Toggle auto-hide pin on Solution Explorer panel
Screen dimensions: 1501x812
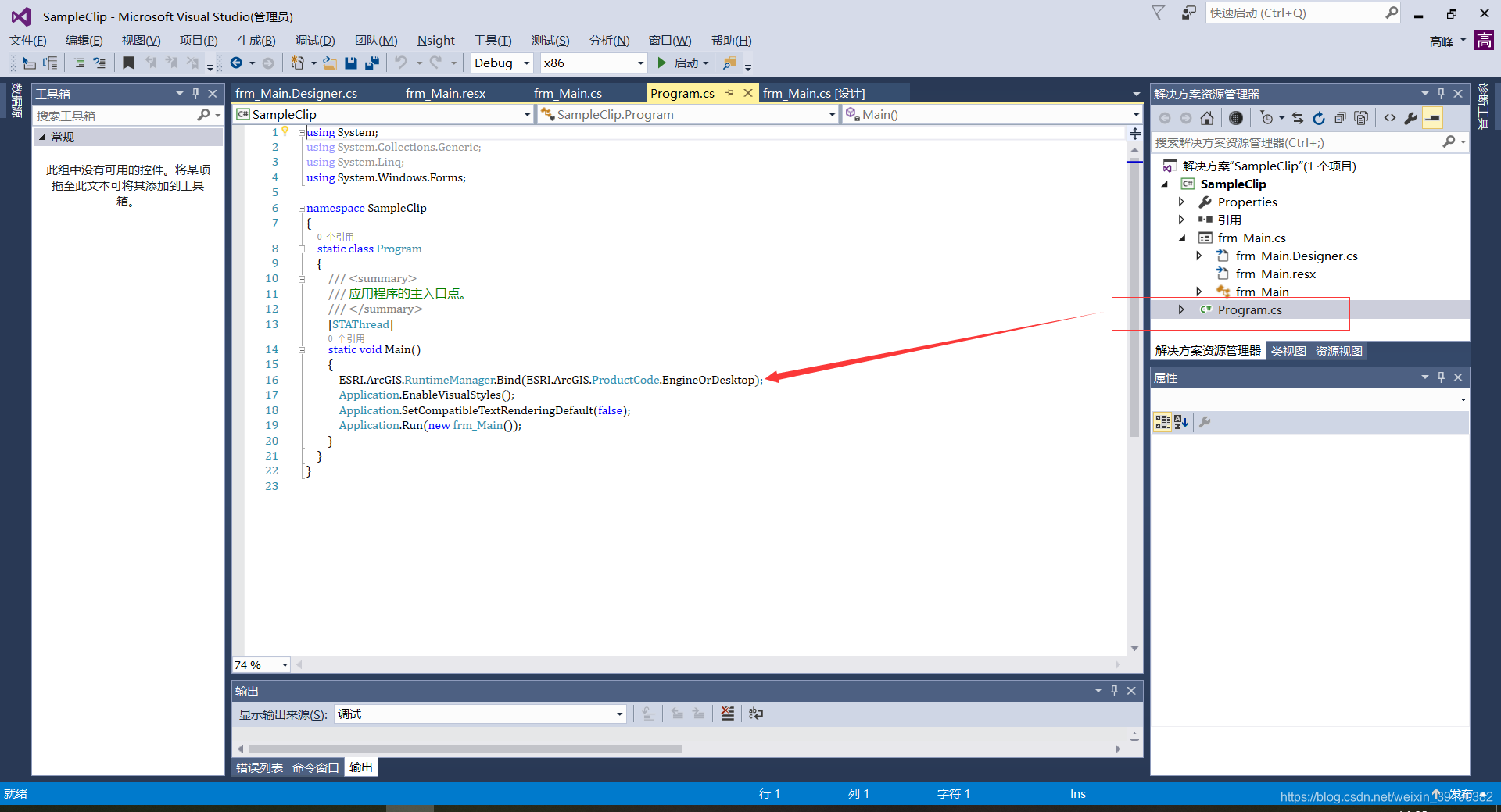click(1442, 93)
